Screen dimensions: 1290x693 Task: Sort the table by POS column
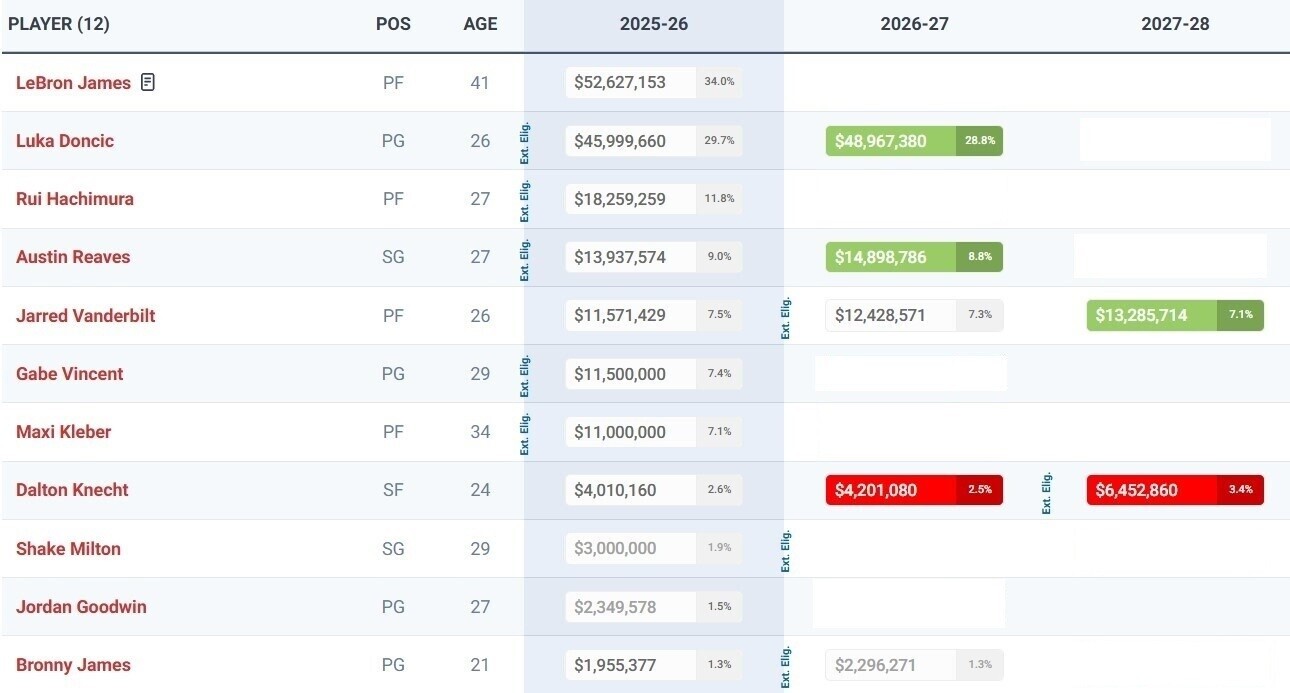tap(393, 24)
